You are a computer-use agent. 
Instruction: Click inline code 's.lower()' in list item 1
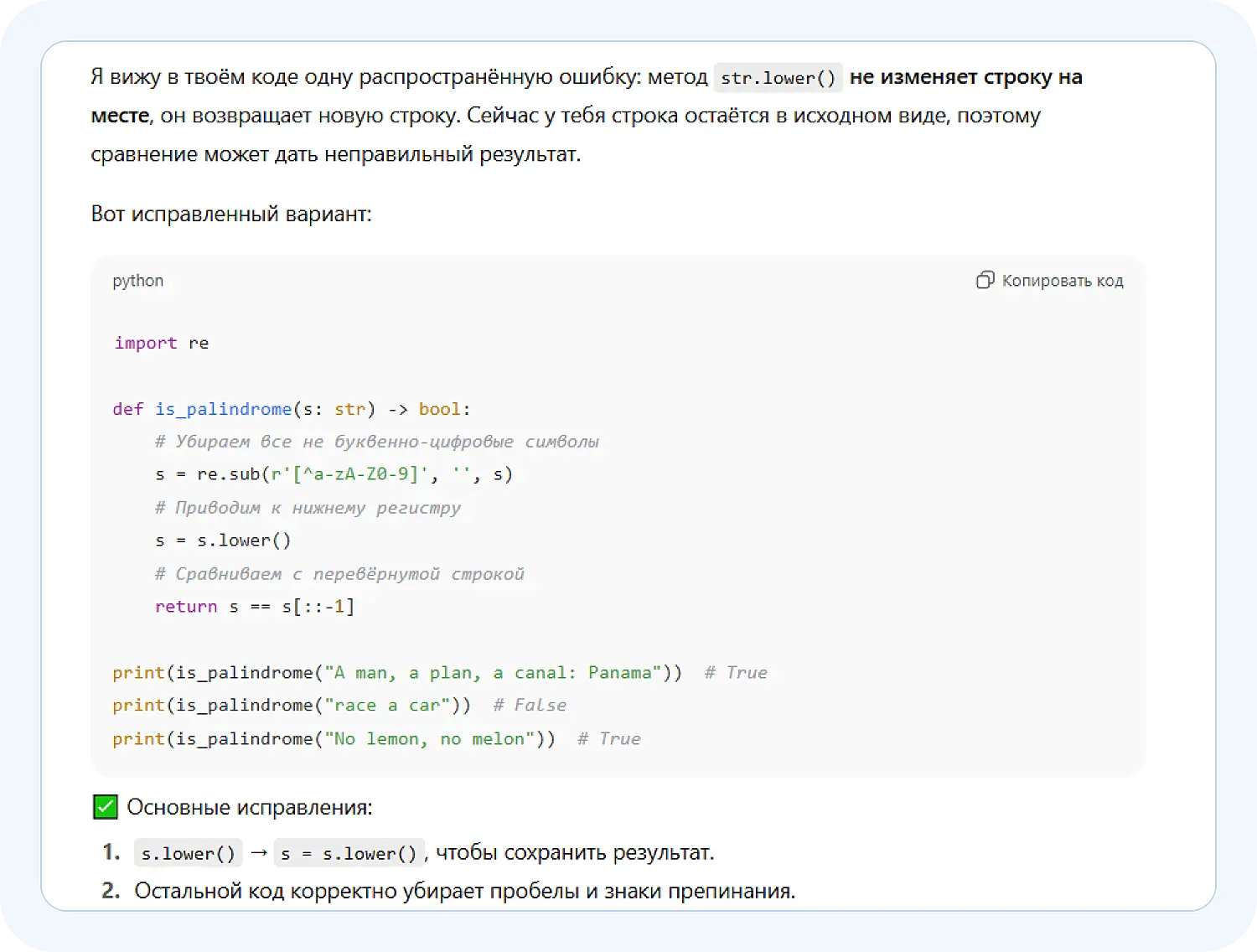click(189, 853)
